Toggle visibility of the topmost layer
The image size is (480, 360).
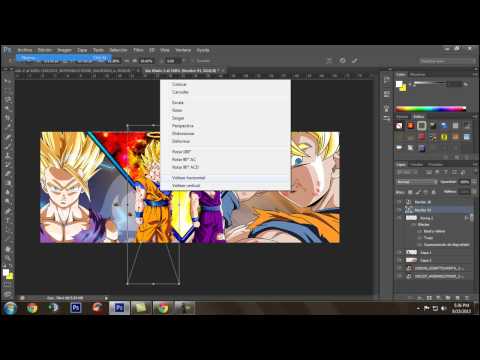coord(400,202)
